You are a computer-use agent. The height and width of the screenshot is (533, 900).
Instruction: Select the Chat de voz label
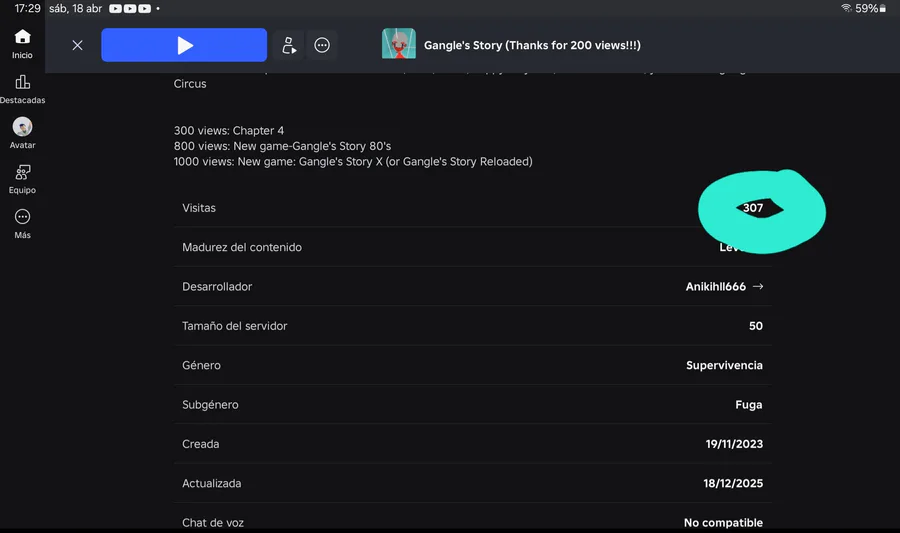pyautogui.click(x=213, y=523)
